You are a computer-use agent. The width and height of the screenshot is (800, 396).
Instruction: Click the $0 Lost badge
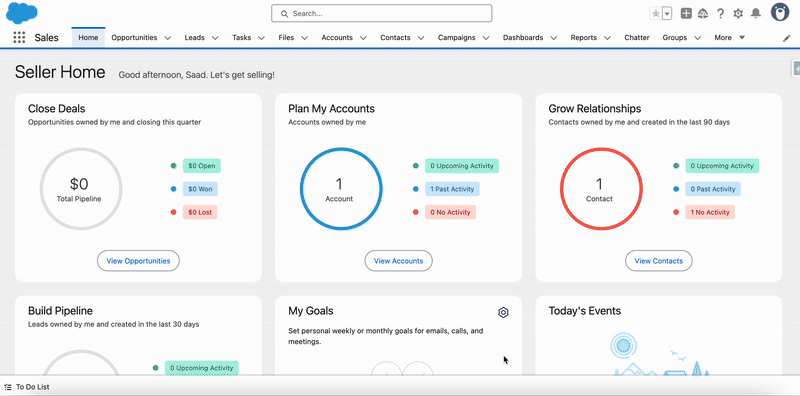(199, 212)
